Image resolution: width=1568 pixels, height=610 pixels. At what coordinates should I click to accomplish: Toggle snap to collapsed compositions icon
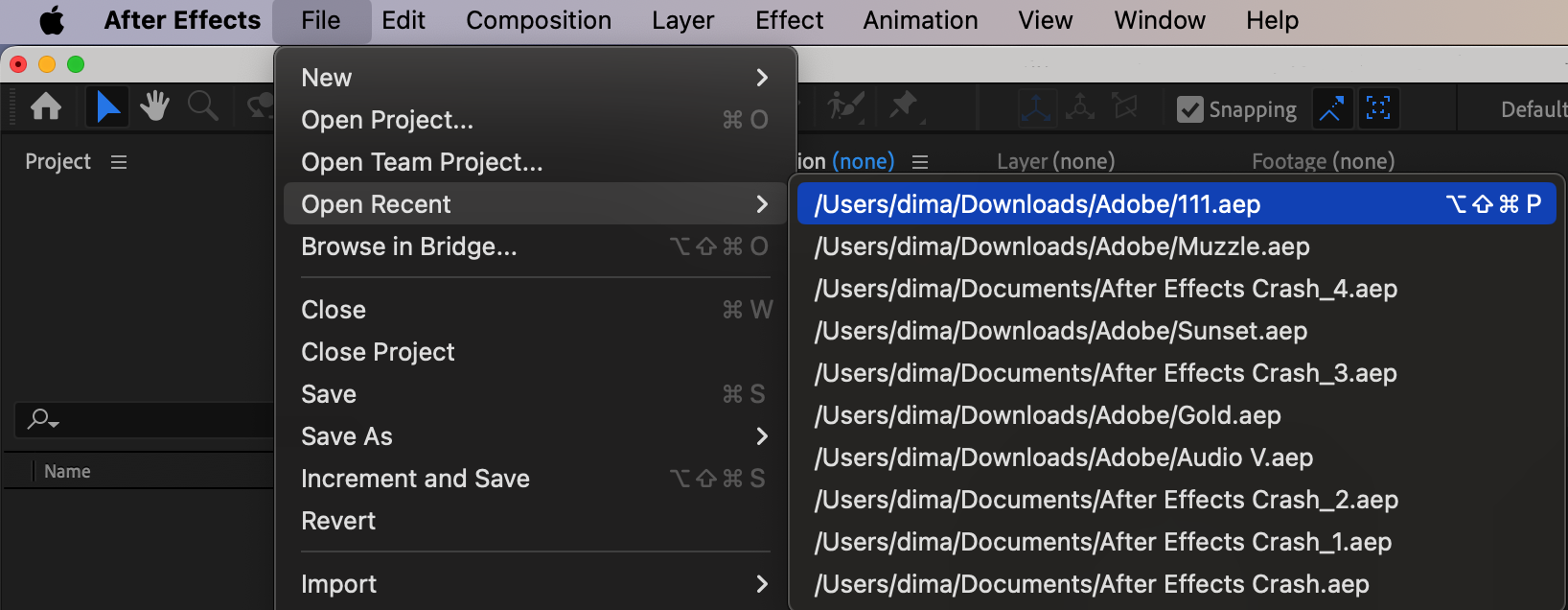coord(1378,108)
